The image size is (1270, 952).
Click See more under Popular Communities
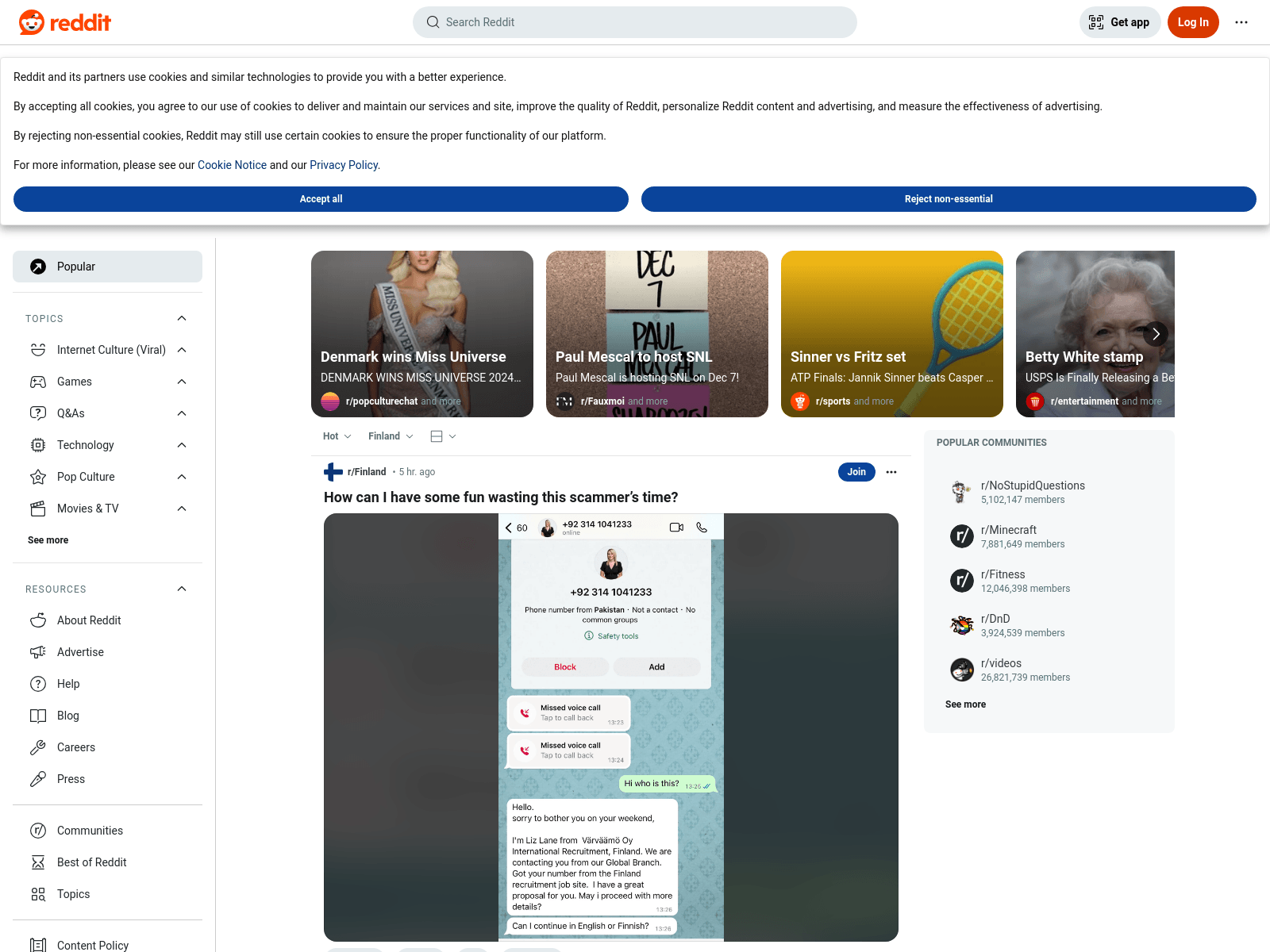tap(965, 704)
